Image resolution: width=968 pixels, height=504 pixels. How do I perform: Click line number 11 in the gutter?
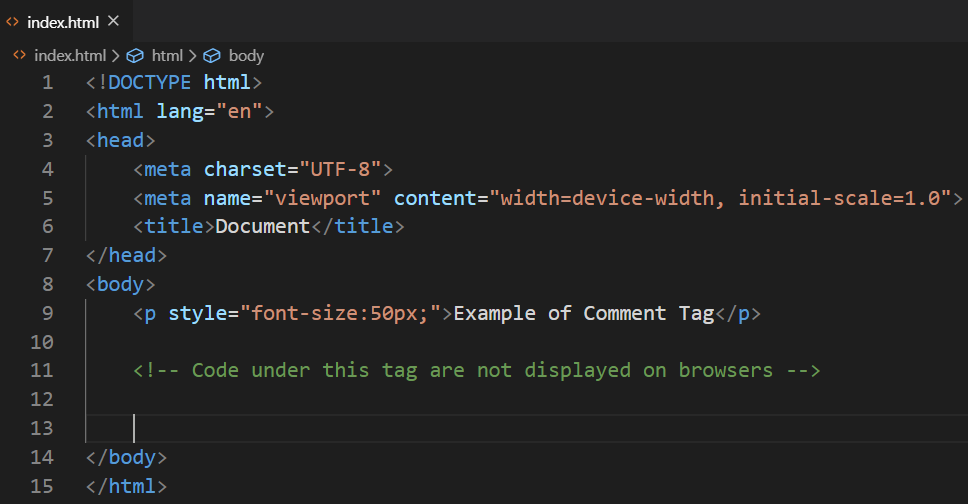(42, 370)
